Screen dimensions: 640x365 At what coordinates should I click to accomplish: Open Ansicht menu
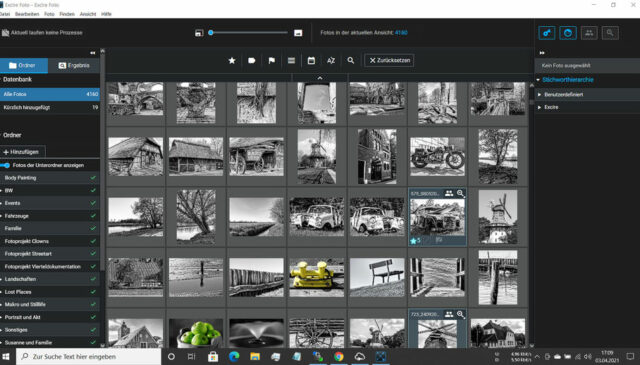(88, 14)
